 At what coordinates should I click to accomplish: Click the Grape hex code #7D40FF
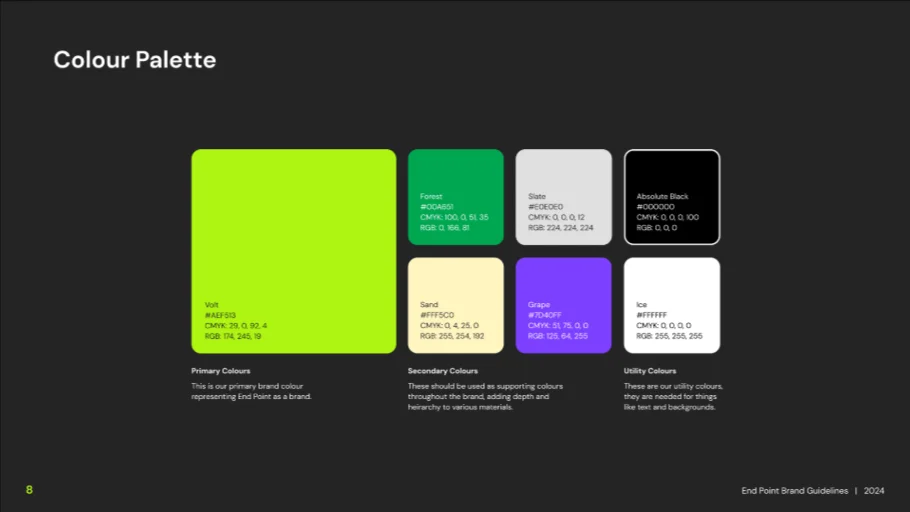(x=545, y=315)
